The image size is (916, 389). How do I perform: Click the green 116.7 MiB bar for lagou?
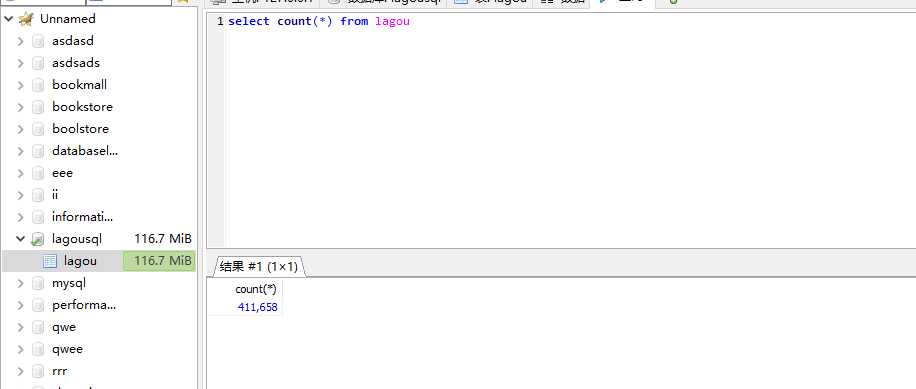pos(158,261)
